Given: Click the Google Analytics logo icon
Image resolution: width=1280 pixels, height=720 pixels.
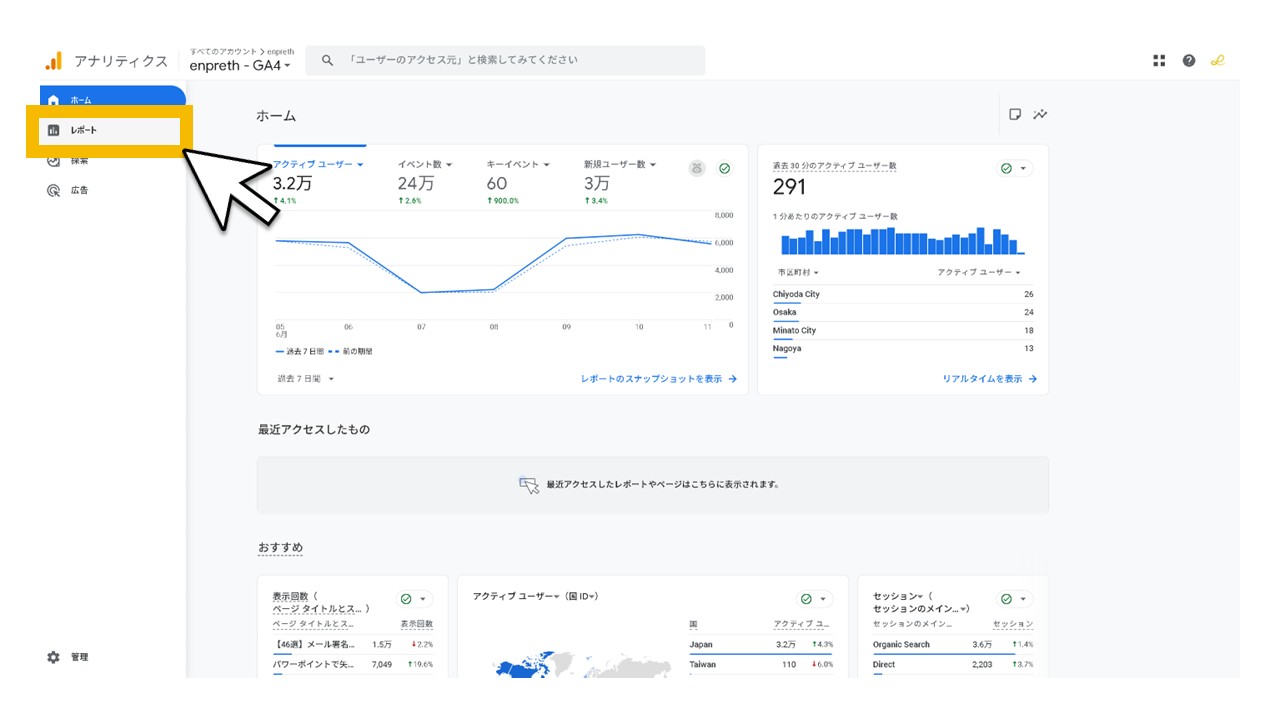Looking at the screenshot, I should (53, 61).
